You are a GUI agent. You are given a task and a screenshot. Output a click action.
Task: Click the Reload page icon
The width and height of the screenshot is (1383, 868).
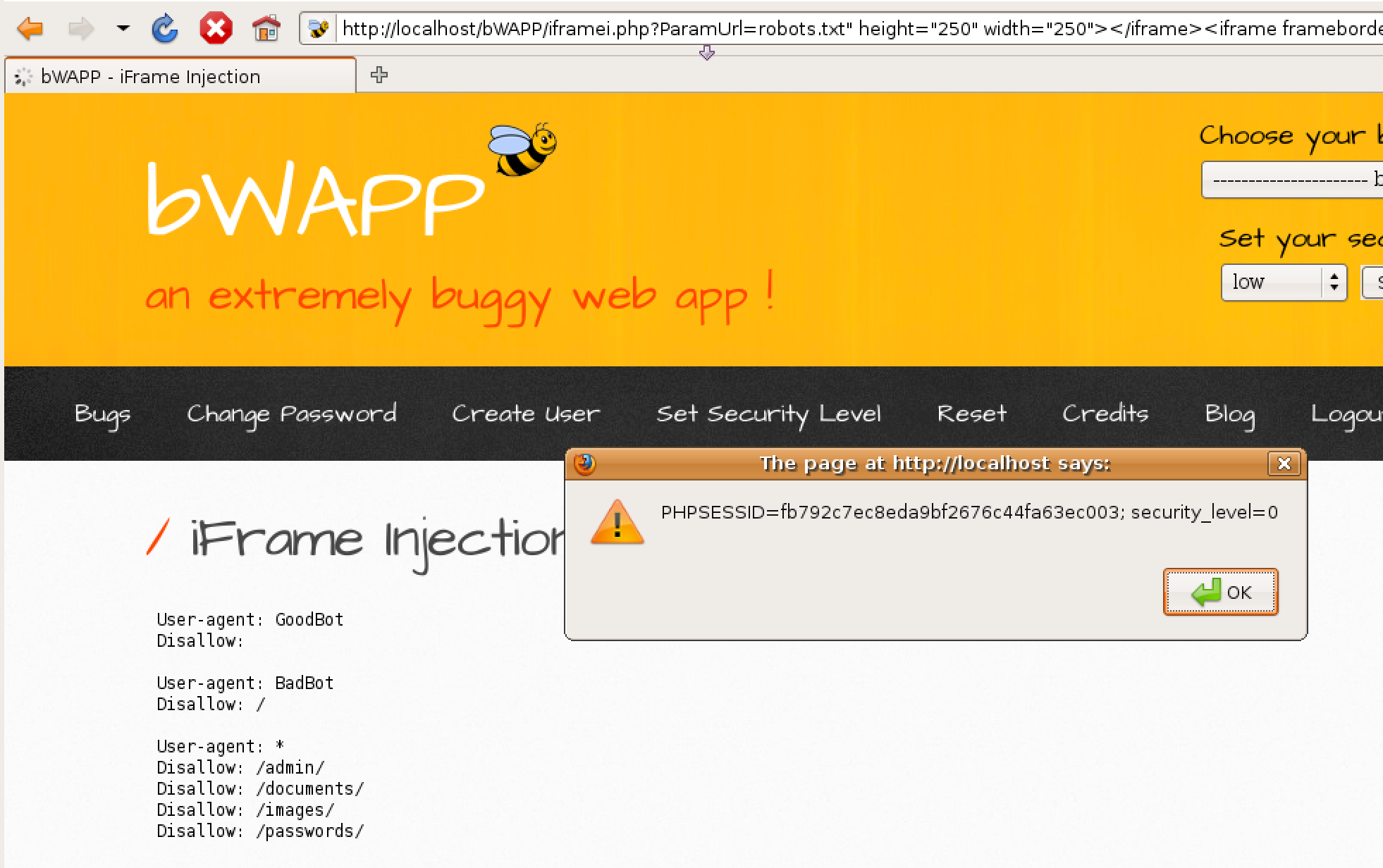(x=165, y=29)
